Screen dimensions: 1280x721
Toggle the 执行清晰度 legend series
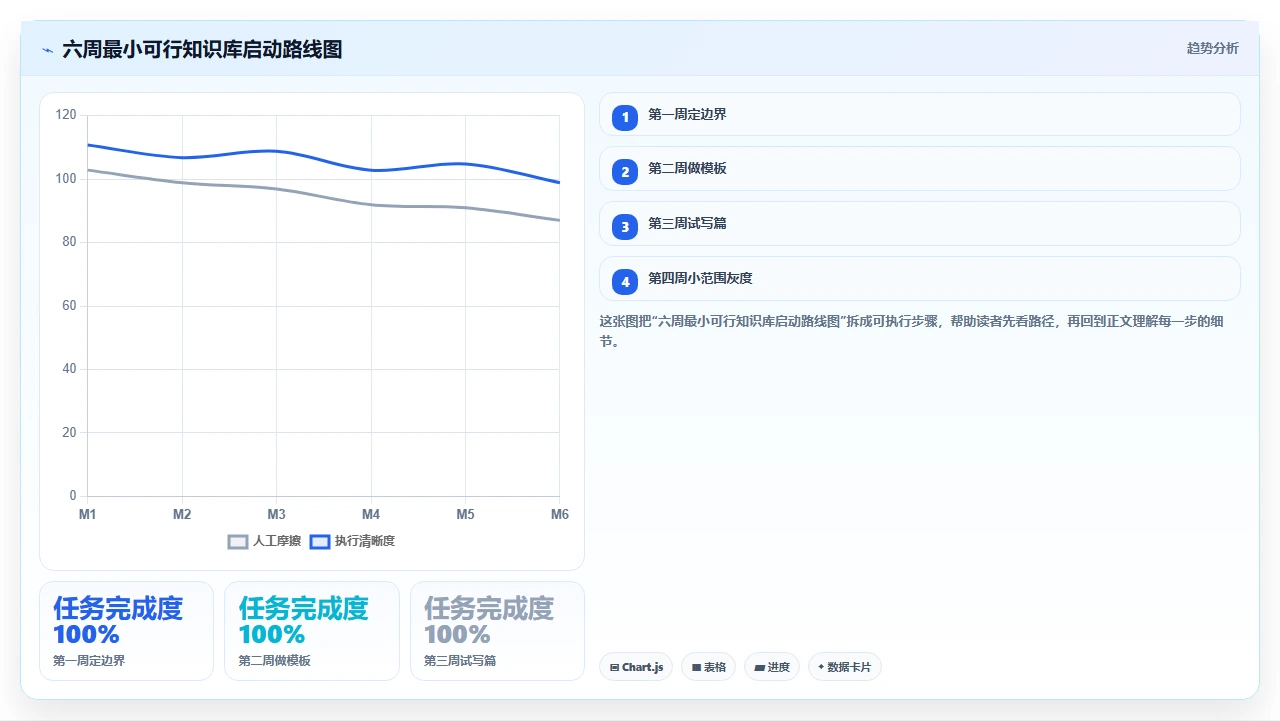click(352, 541)
